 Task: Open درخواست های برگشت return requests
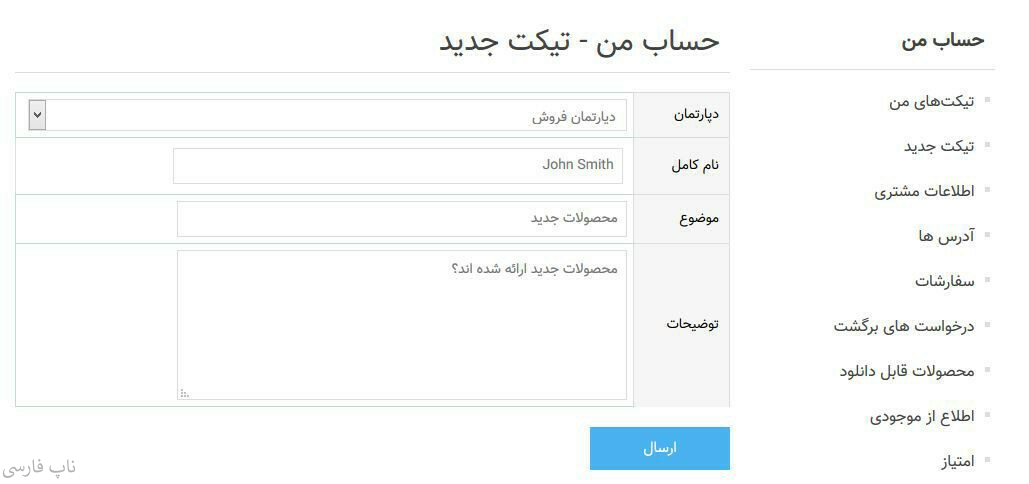coord(904,326)
